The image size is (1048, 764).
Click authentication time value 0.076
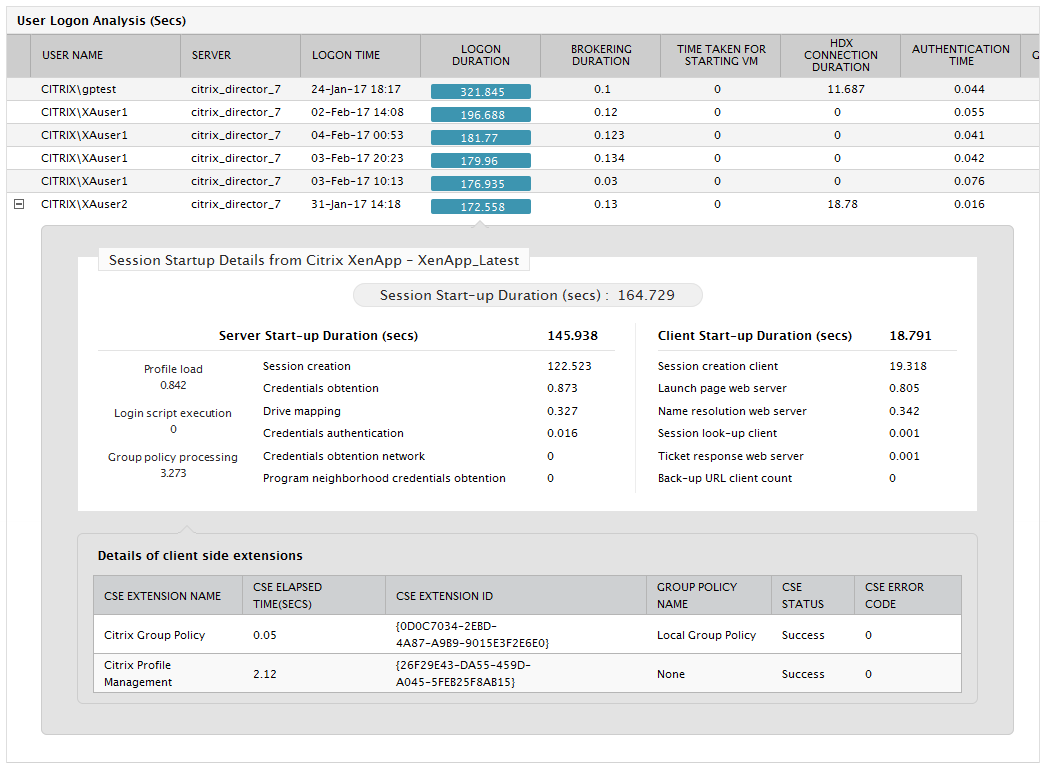point(969,181)
